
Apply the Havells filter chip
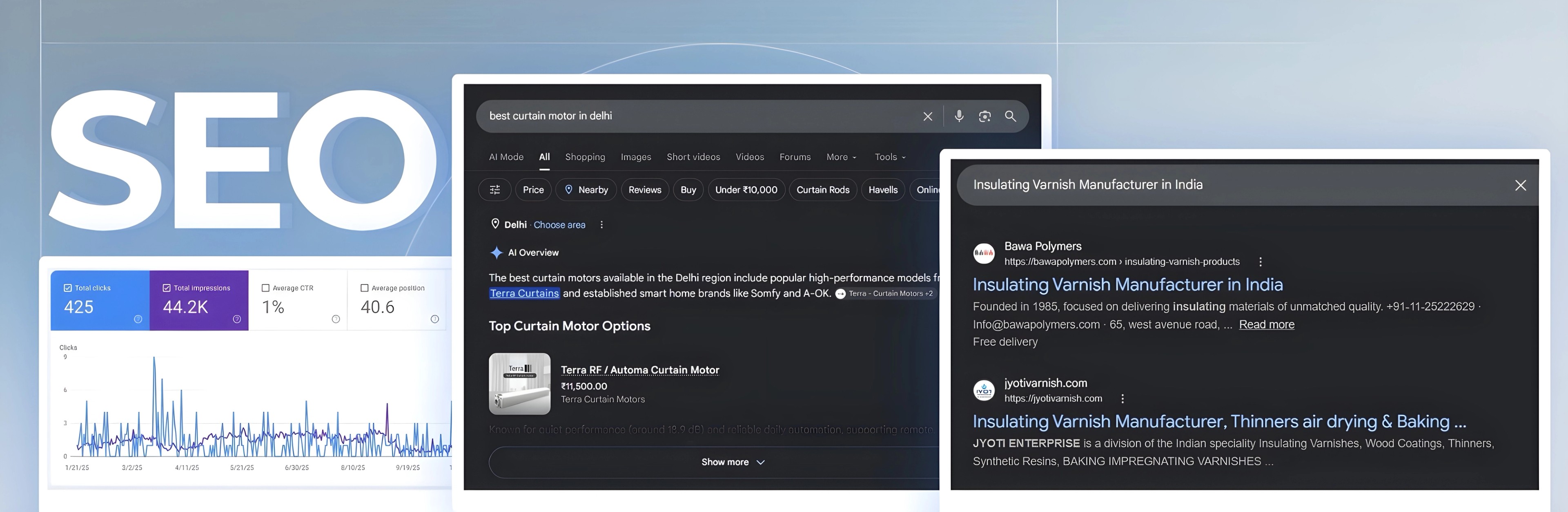[882, 190]
